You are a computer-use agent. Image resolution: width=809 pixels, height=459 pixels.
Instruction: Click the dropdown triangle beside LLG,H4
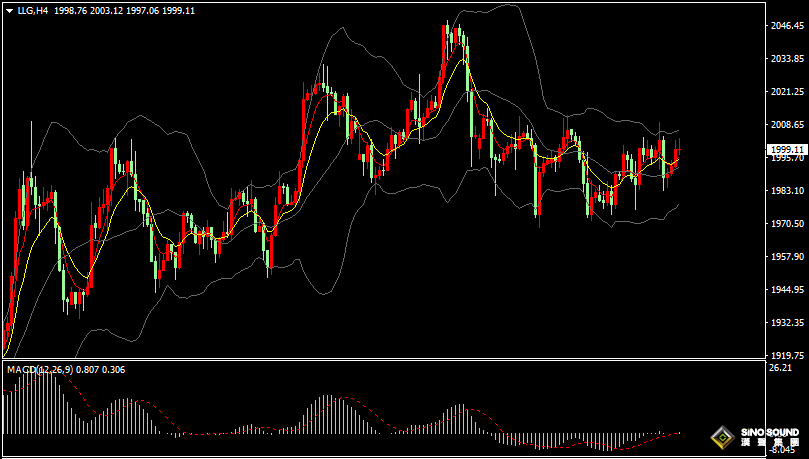(10, 10)
